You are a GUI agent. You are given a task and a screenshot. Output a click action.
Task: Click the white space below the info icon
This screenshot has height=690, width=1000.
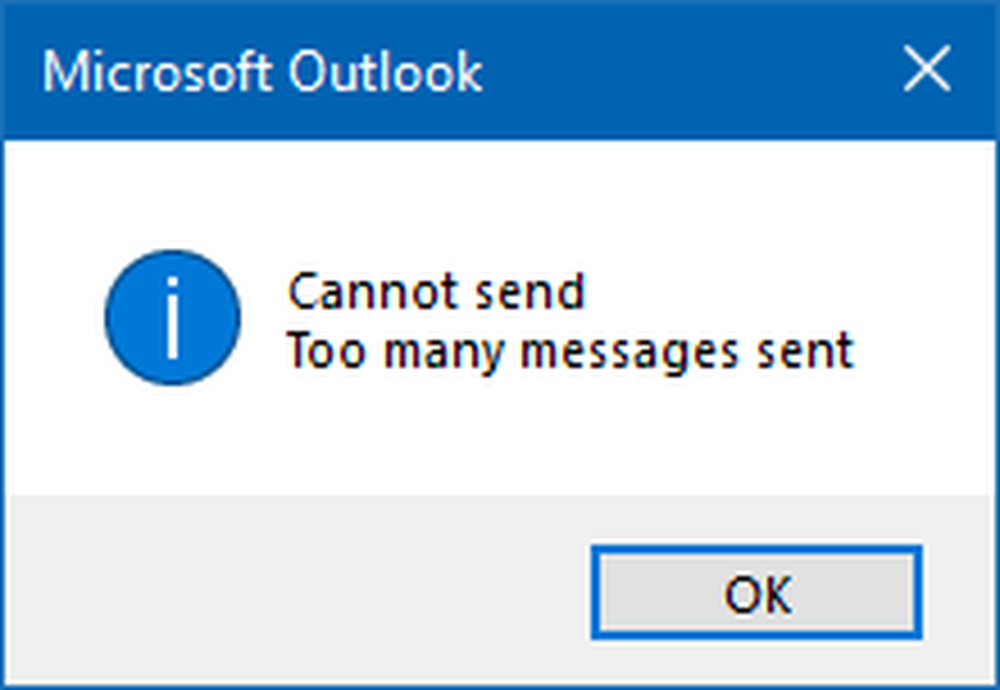point(172,440)
